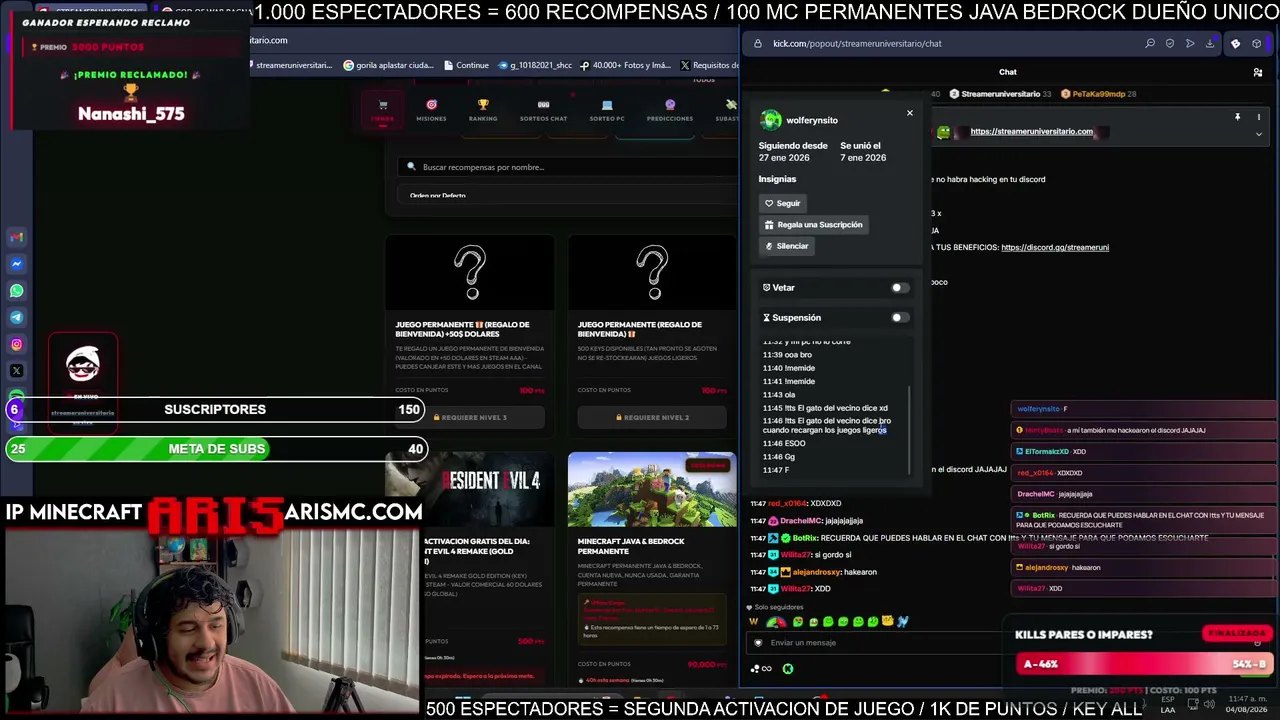Open Gmail from the browser sidebar
Viewport: 1280px width, 720px height.
click(17, 237)
